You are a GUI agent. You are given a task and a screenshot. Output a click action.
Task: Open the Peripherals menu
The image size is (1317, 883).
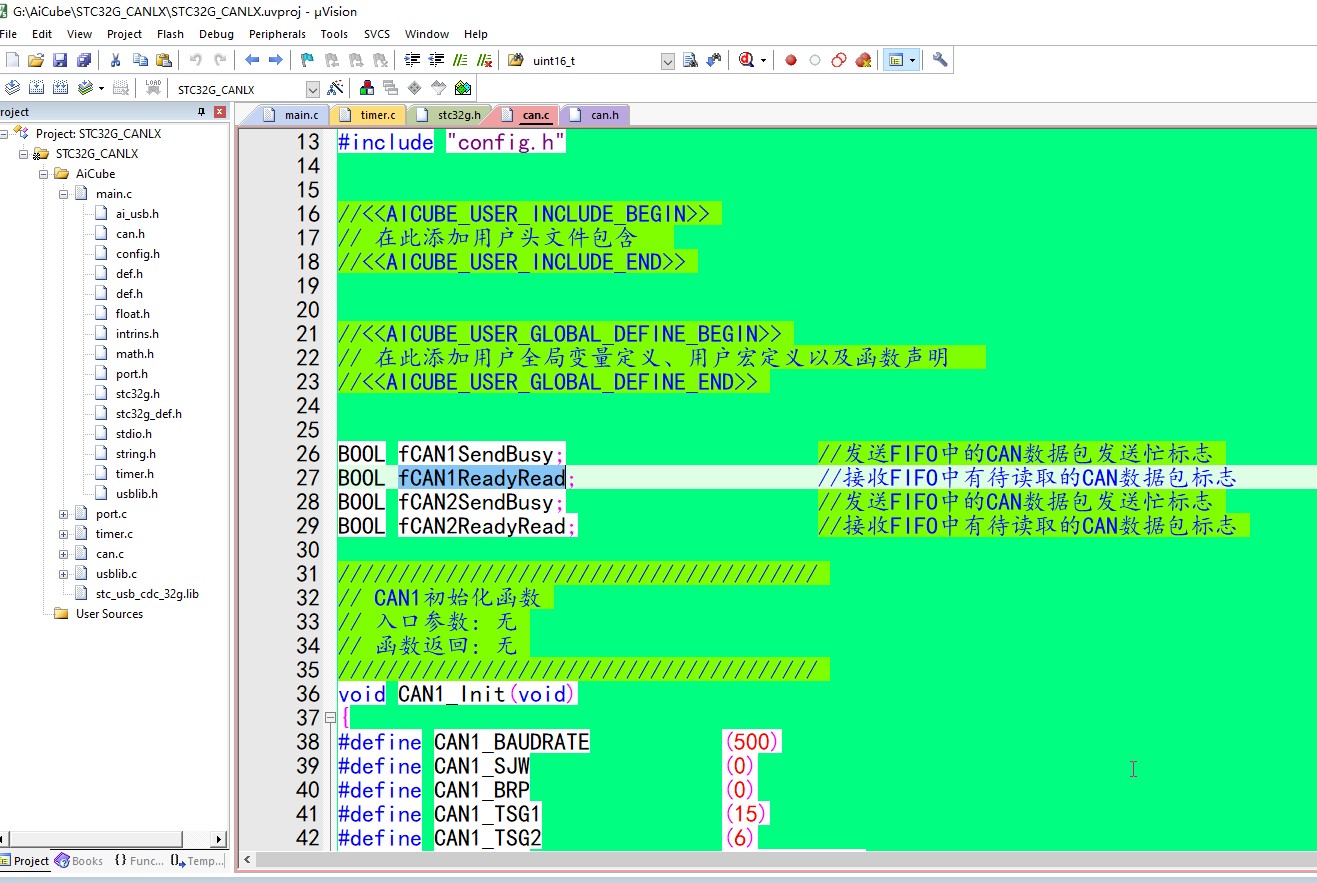[x=277, y=34]
